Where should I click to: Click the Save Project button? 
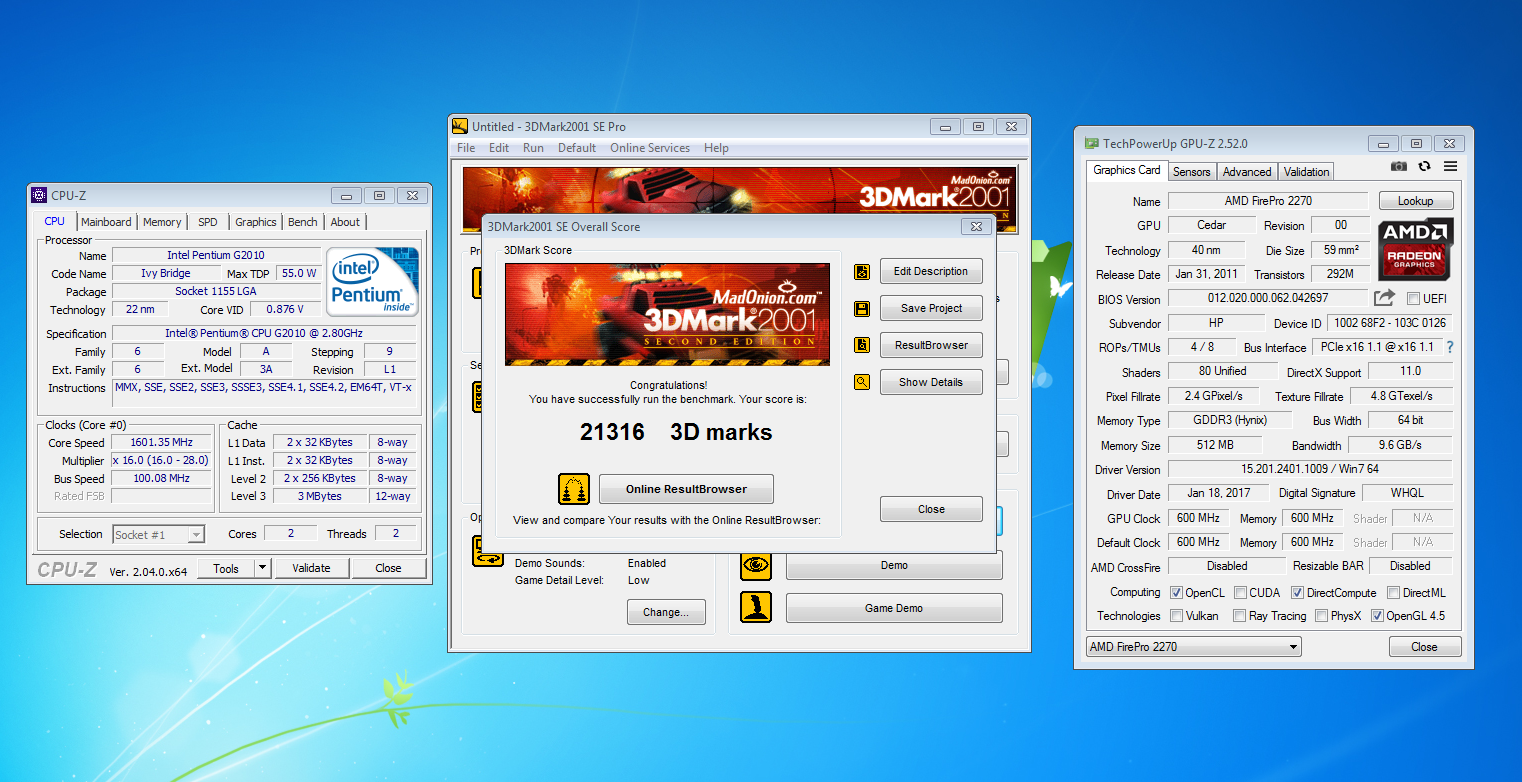[931, 308]
